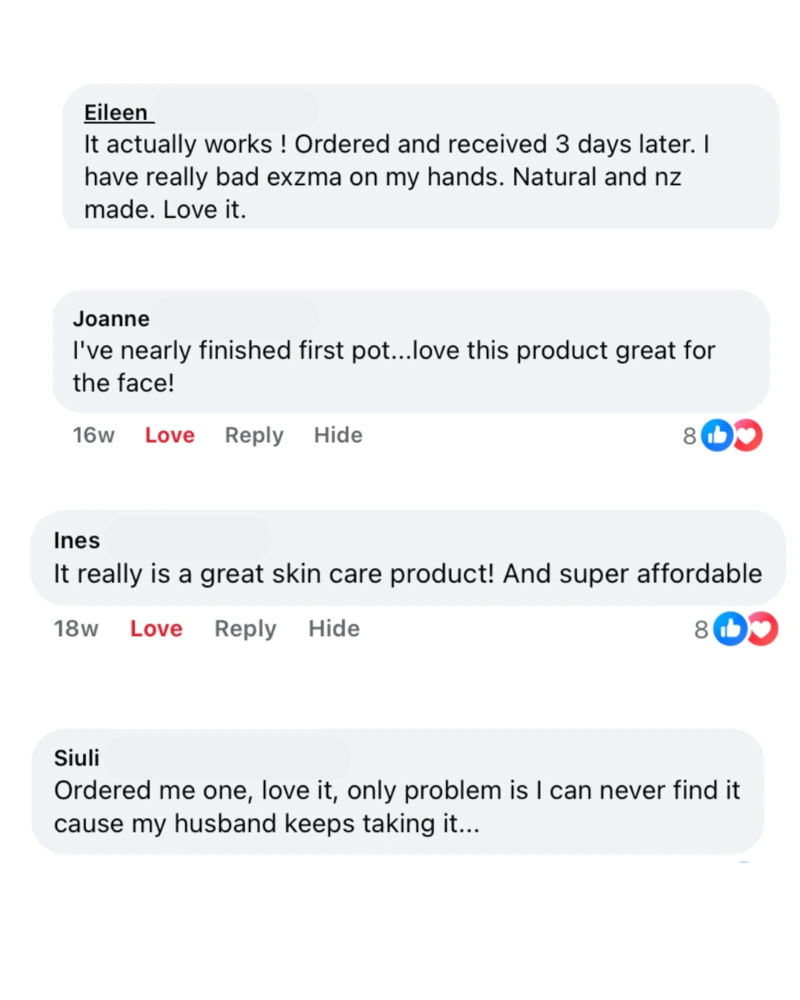Toggle the Love reaction under Ines's comment

(x=156, y=628)
